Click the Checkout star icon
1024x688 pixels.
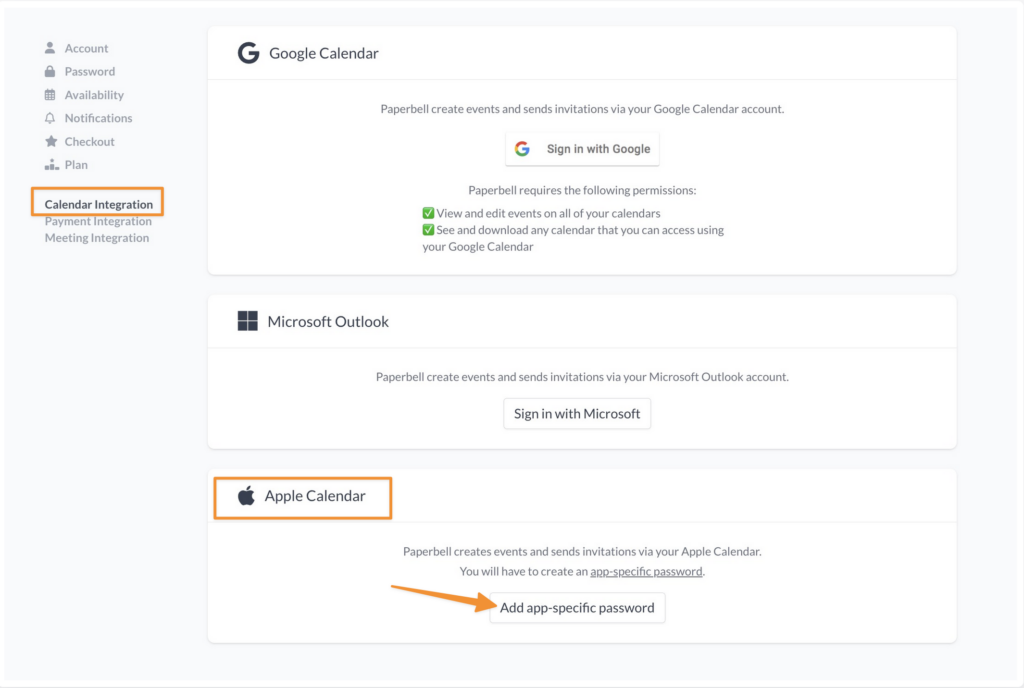50,142
